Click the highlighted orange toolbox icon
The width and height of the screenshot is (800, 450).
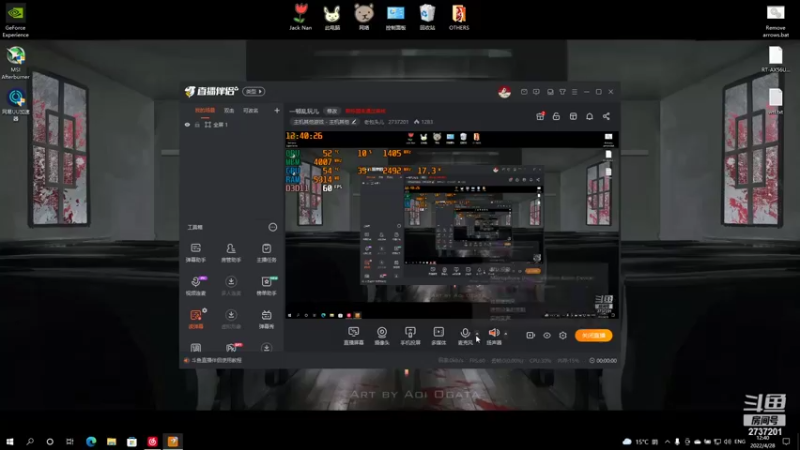(x=196, y=318)
